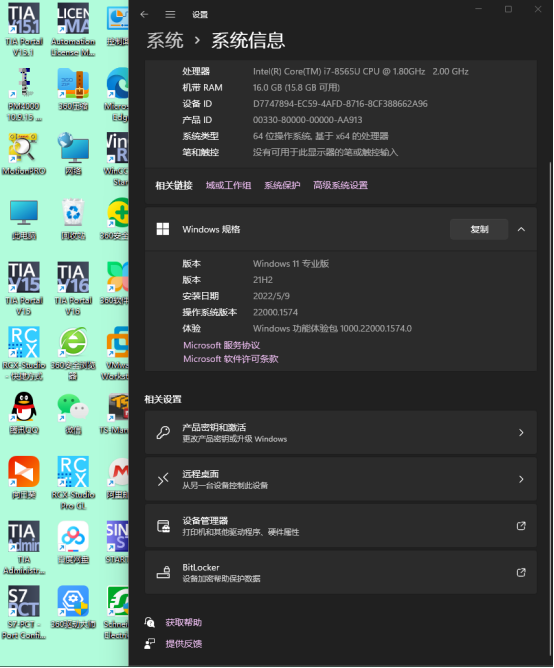Select the 网络 desktop icon
This screenshot has height=668, width=554.
[73, 154]
